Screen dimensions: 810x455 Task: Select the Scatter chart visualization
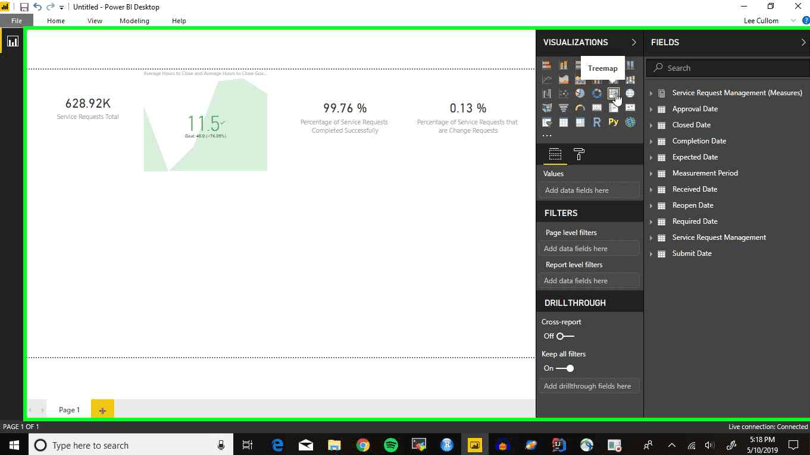pos(563,93)
